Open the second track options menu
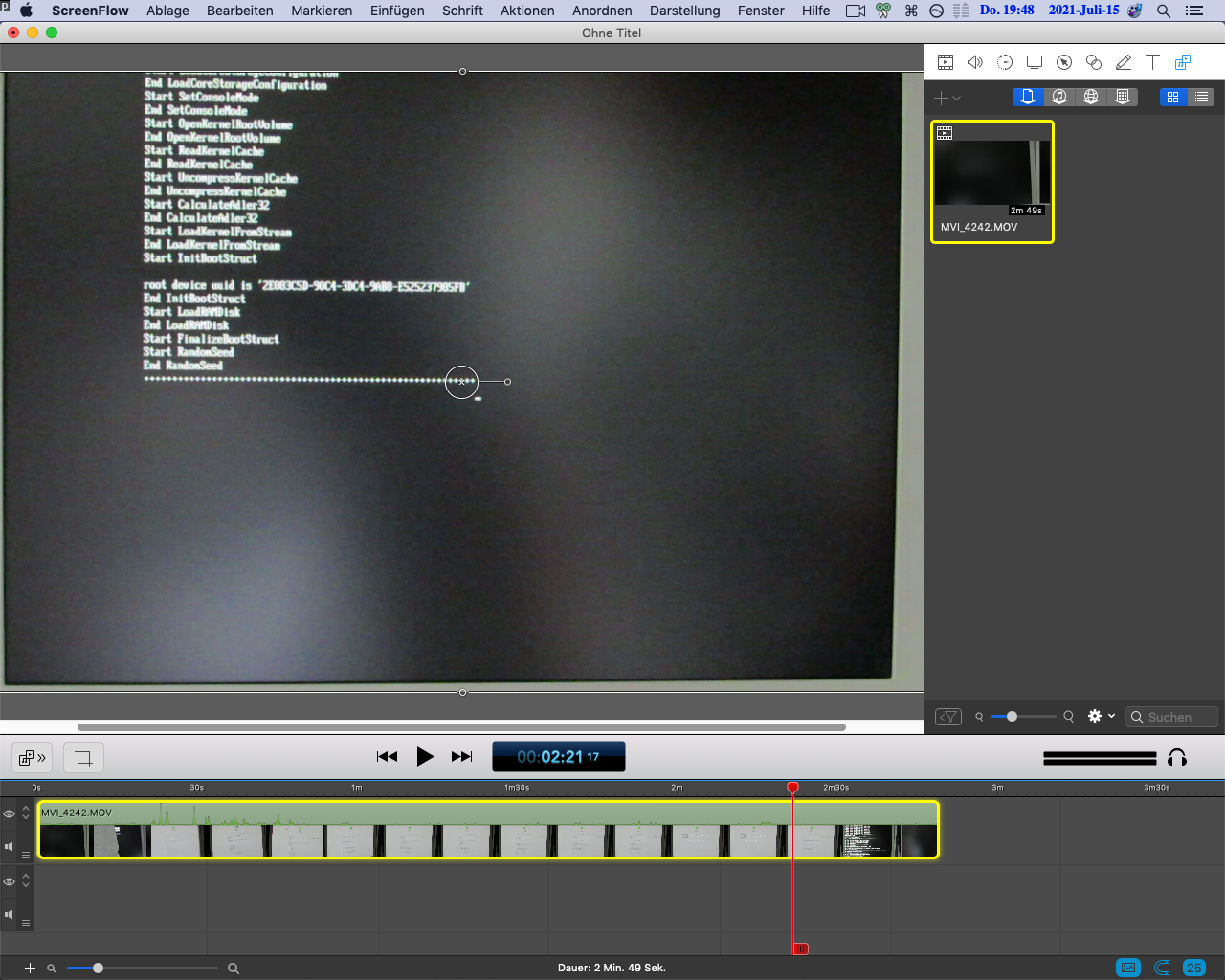Image resolution: width=1225 pixels, height=980 pixels. click(26, 923)
